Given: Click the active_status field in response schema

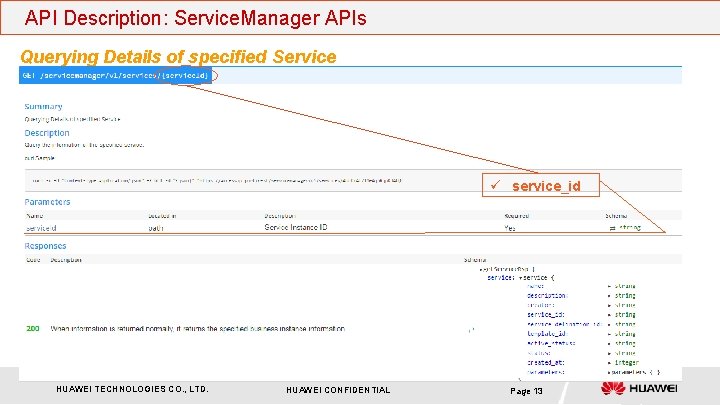Looking at the screenshot, I should pyautogui.click(x=551, y=343).
